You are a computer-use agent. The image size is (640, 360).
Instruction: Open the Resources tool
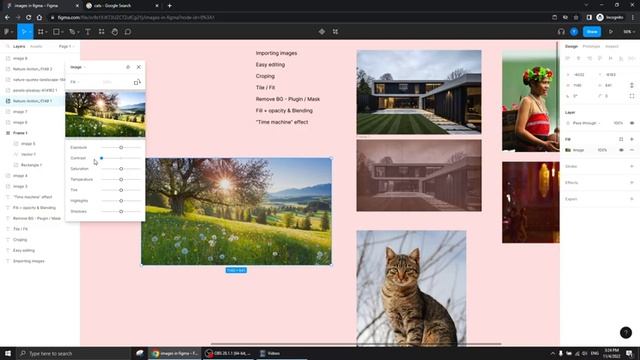[x=101, y=32]
